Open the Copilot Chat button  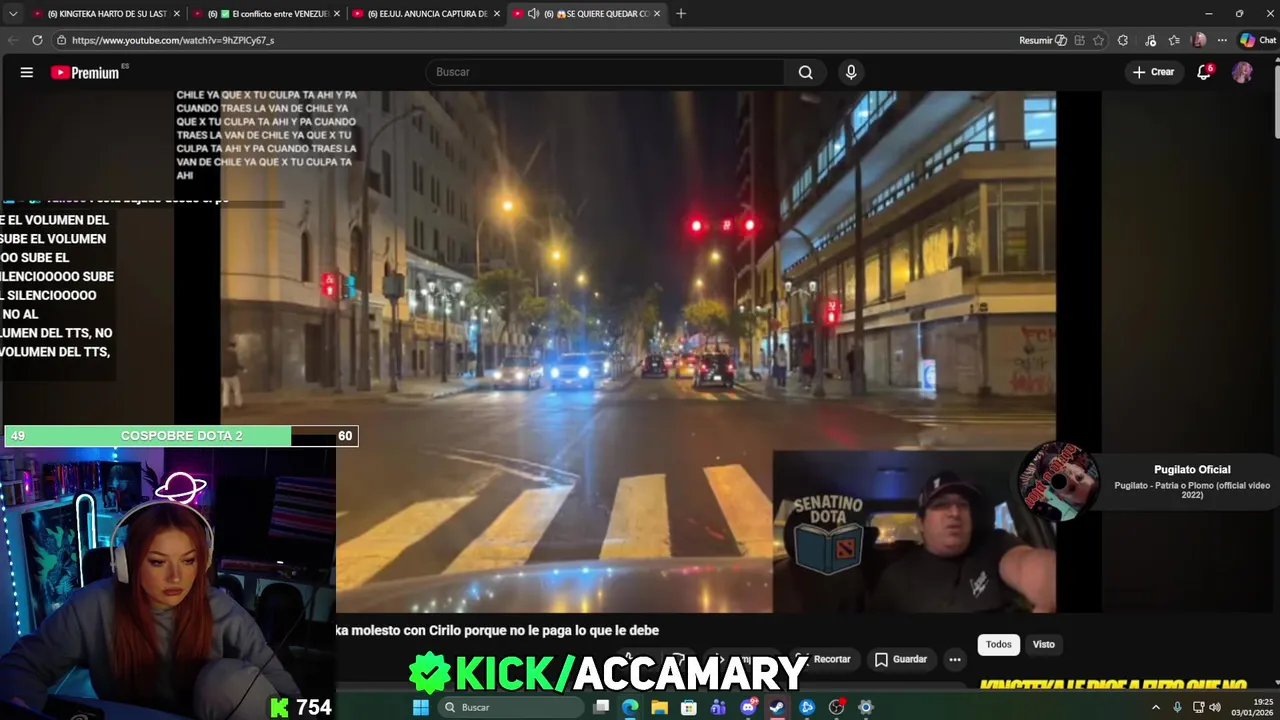click(x=1258, y=40)
